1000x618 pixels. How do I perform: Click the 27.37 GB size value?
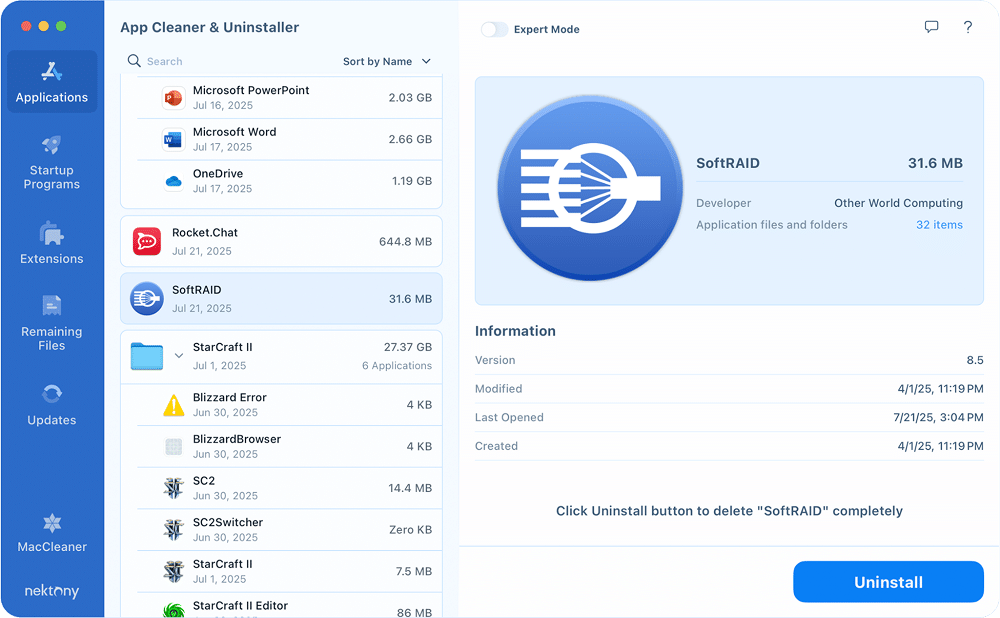click(408, 347)
